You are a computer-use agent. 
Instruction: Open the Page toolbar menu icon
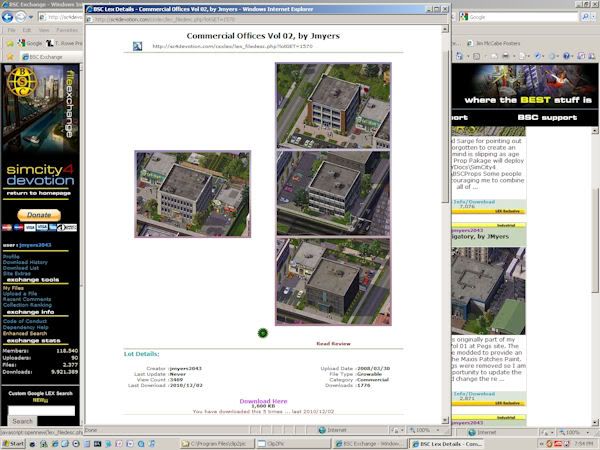coord(522,56)
